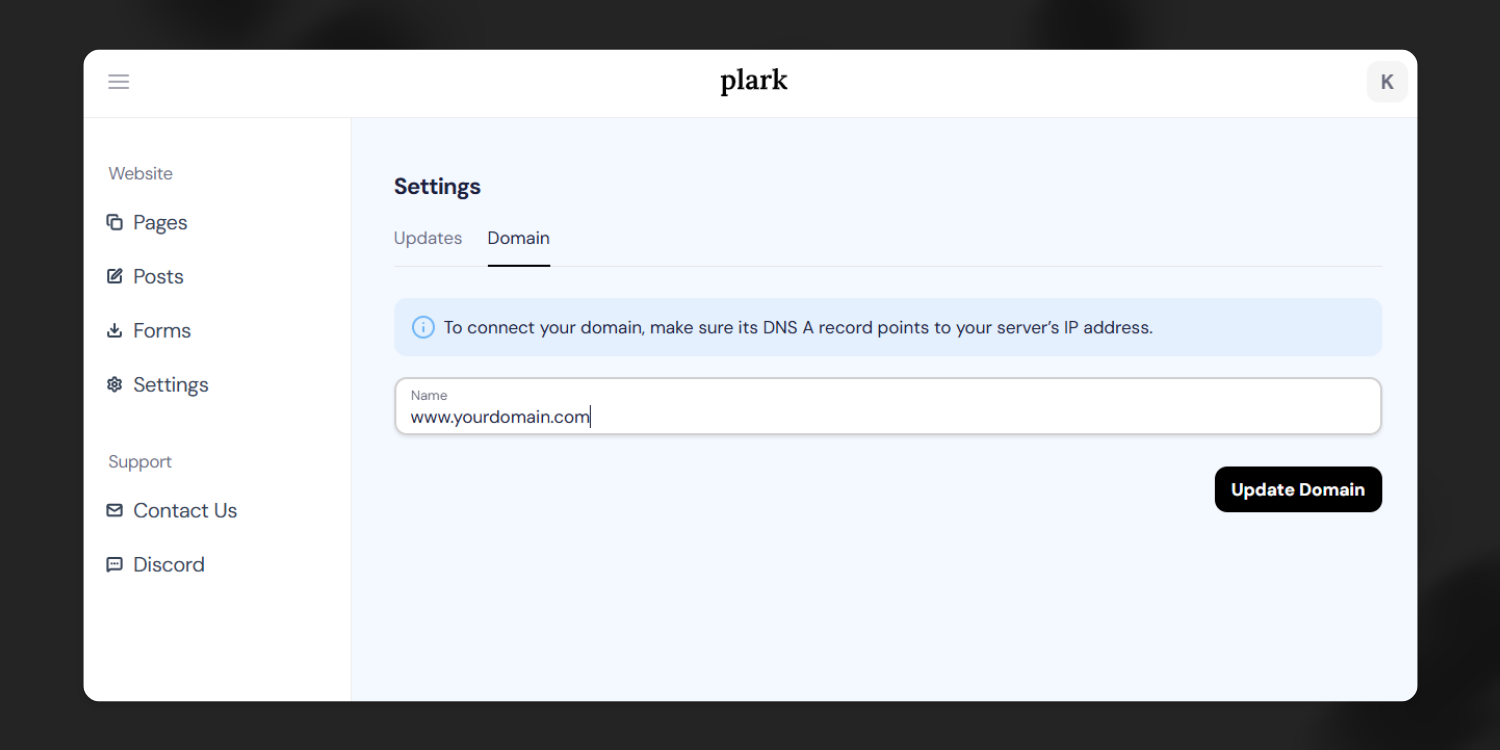Click the Discord chat bubble icon
This screenshot has width=1500, height=750.
point(115,564)
